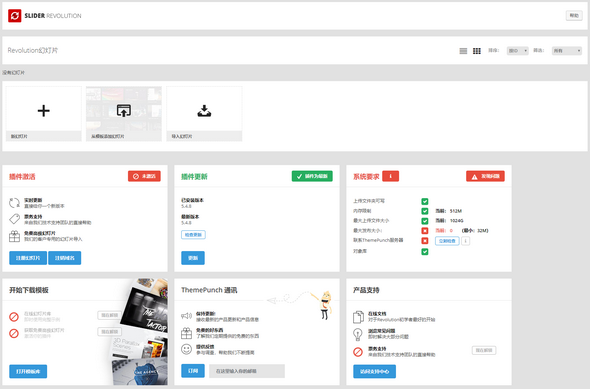Click small info icon beside 立即检查

tap(465, 241)
